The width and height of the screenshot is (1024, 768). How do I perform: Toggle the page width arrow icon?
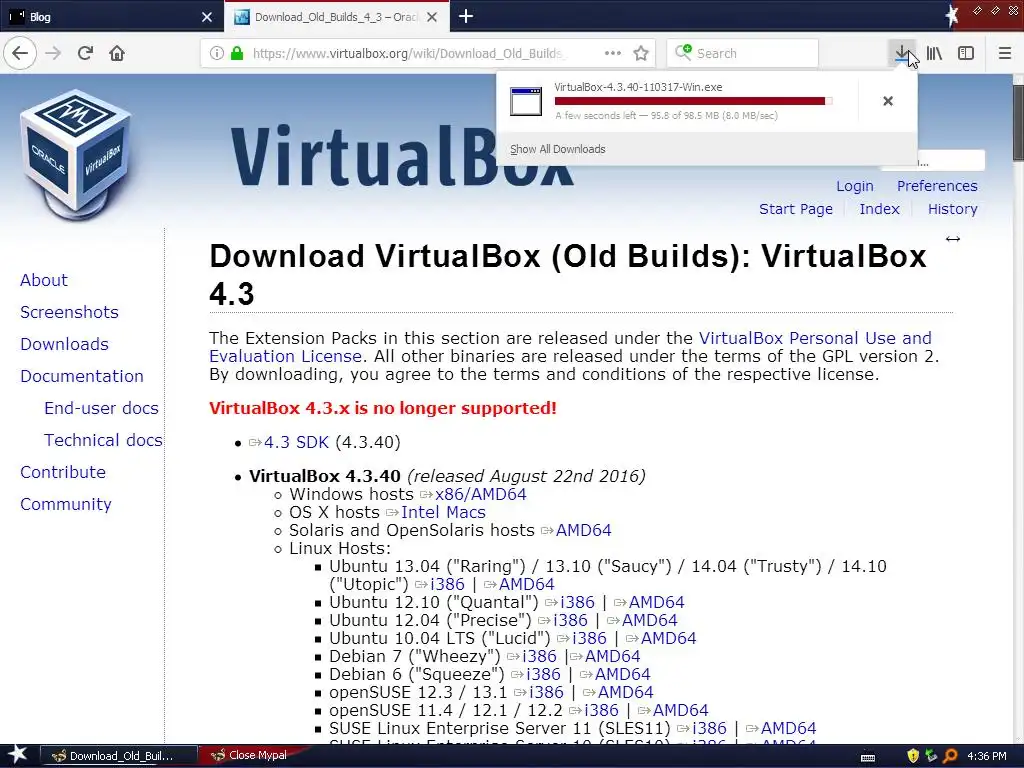tap(953, 239)
